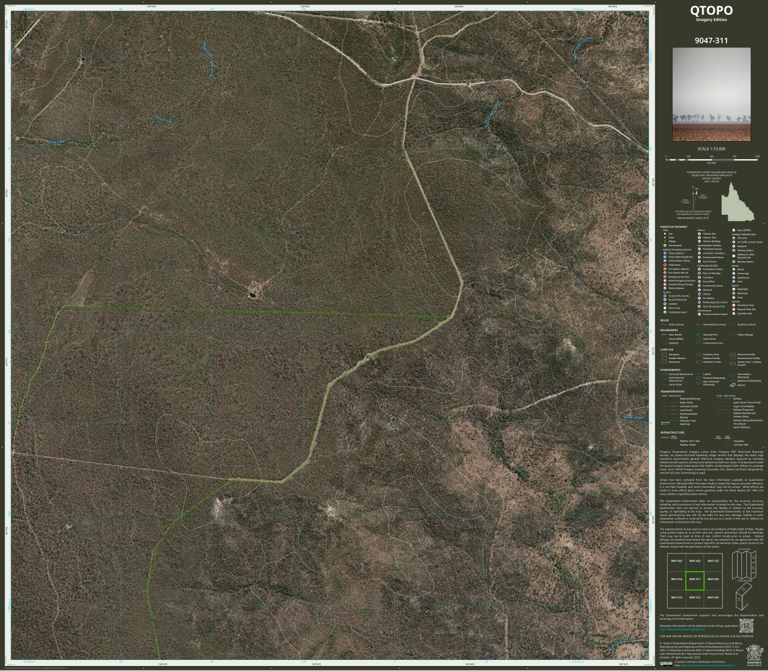Screen dimensions: 768x671
Task: Click the Lighthouse legend symbol
Action: 734,278
